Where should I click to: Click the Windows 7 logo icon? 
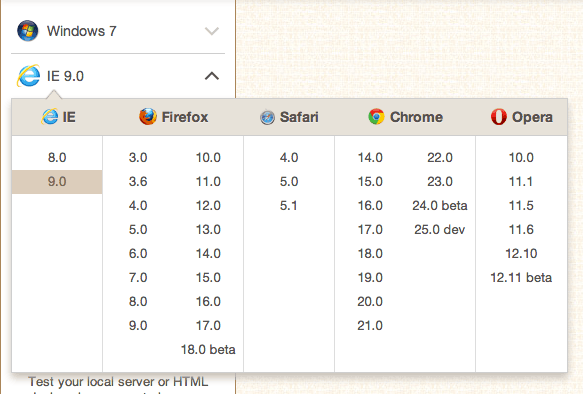(x=28, y=31)
